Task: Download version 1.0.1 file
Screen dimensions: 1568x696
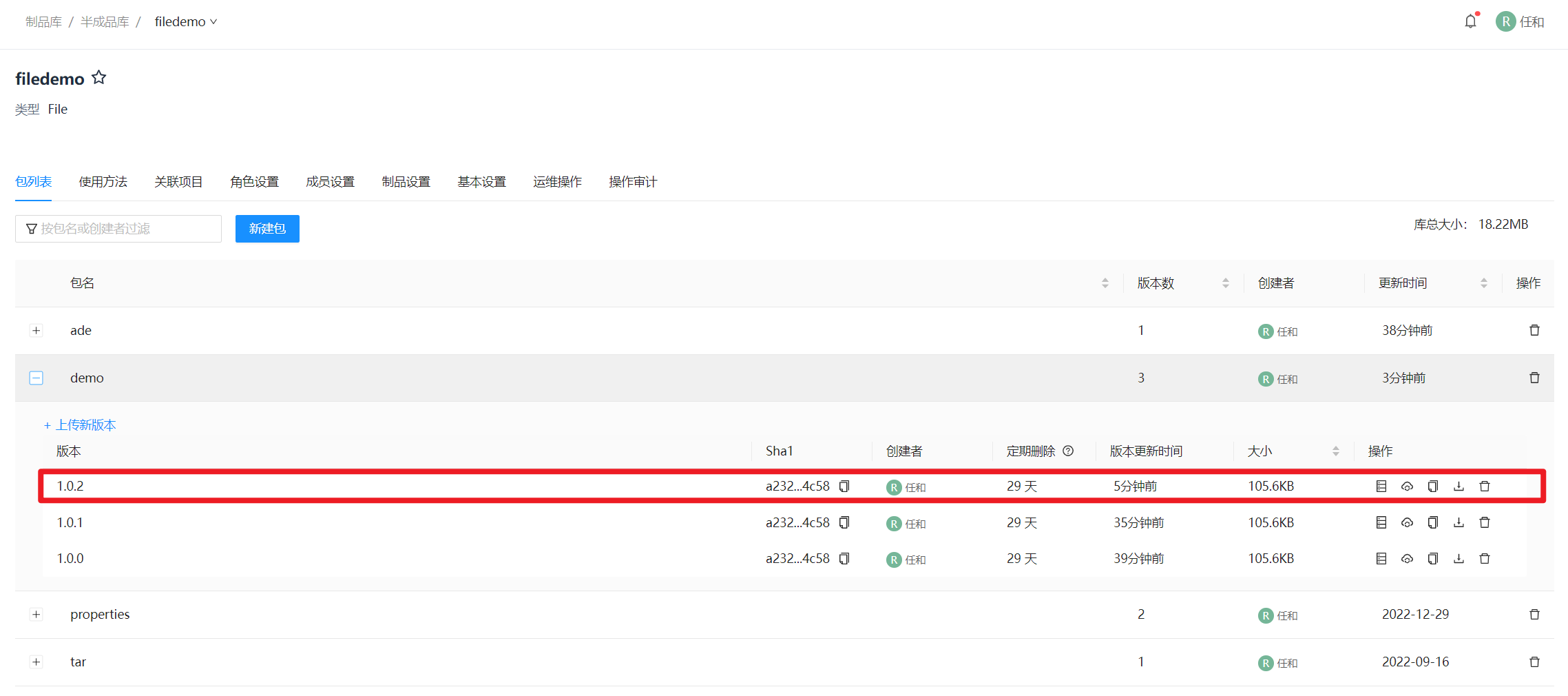Action: pos(1459,522)
